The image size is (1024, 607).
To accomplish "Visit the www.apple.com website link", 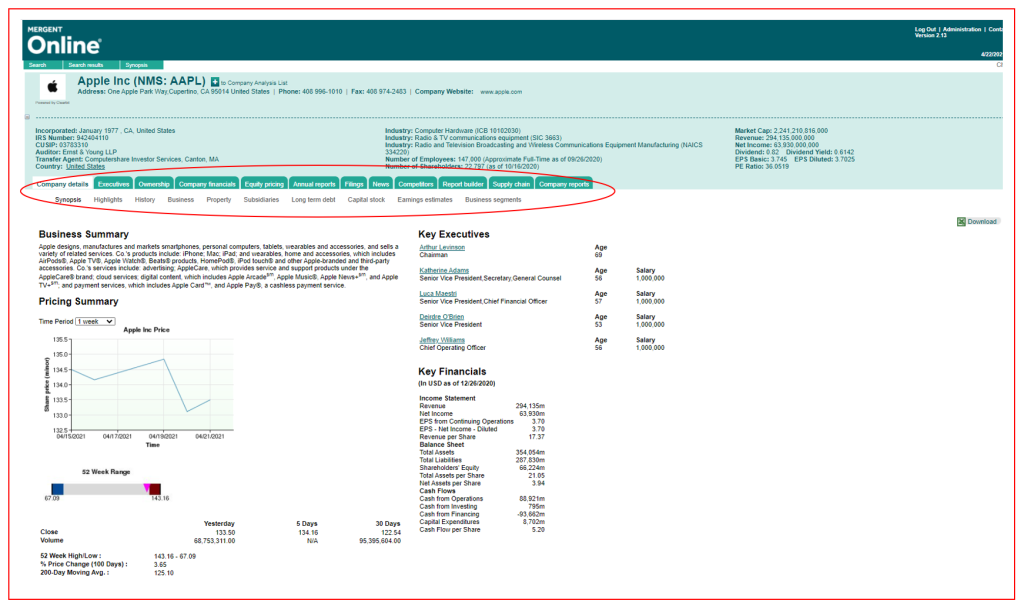I will 501,92.
